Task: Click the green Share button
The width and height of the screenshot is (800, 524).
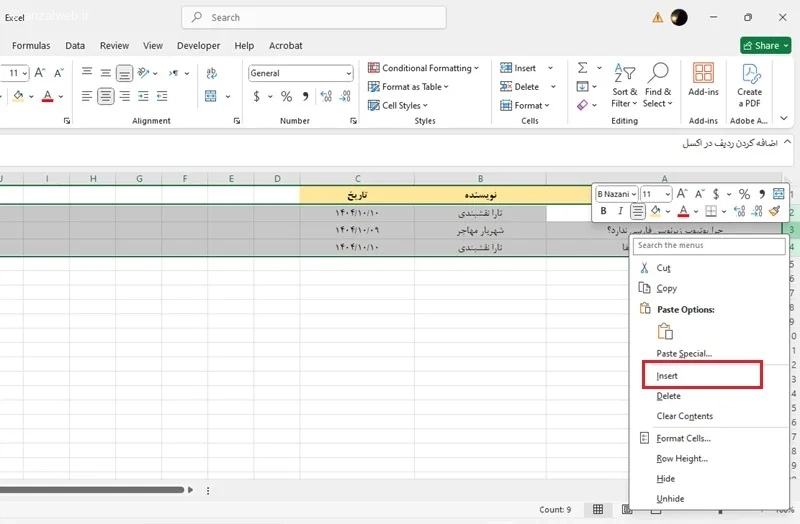Action: 765,45
